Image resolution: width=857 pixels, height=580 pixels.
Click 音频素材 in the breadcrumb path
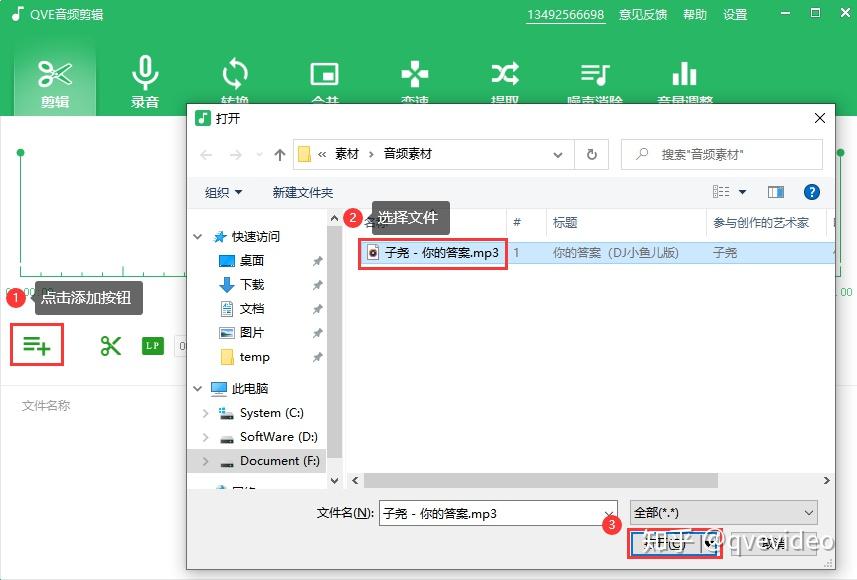coord(408,155)
